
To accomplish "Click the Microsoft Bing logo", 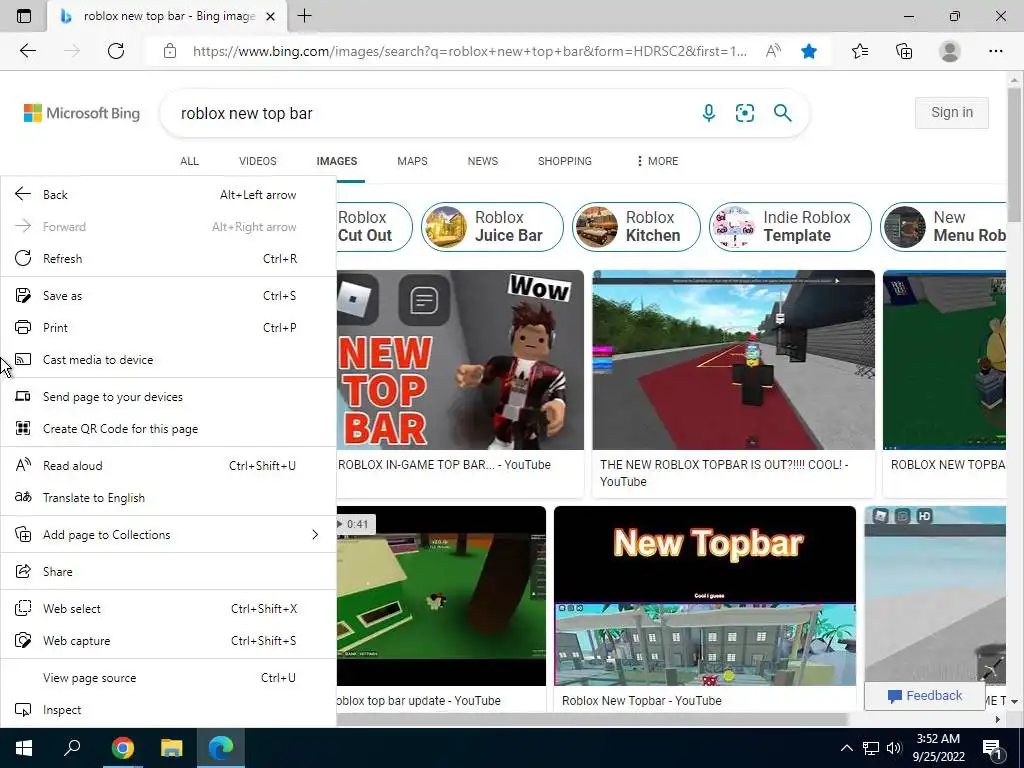I will tap(82, 113).
